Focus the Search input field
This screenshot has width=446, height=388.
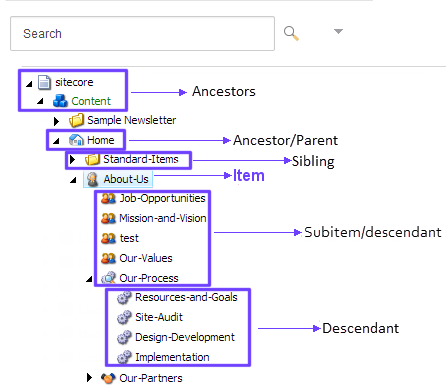coord(142,34)
